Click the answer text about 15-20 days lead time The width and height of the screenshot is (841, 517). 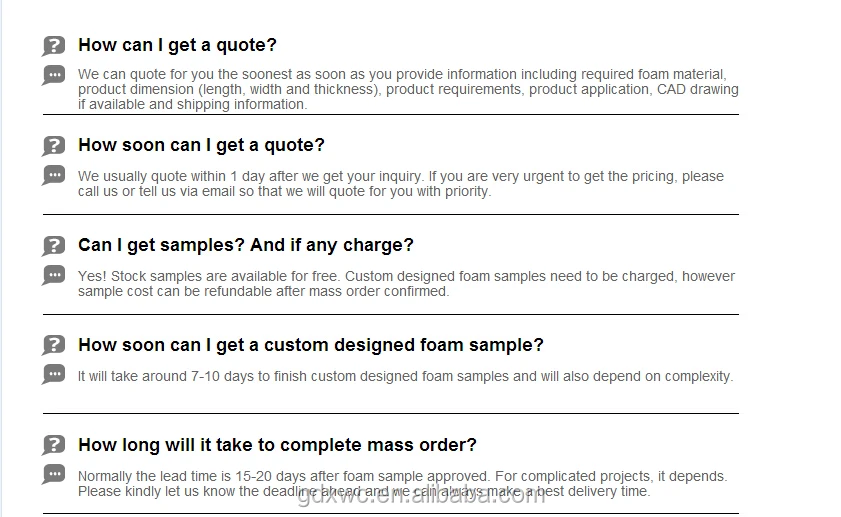402,483
